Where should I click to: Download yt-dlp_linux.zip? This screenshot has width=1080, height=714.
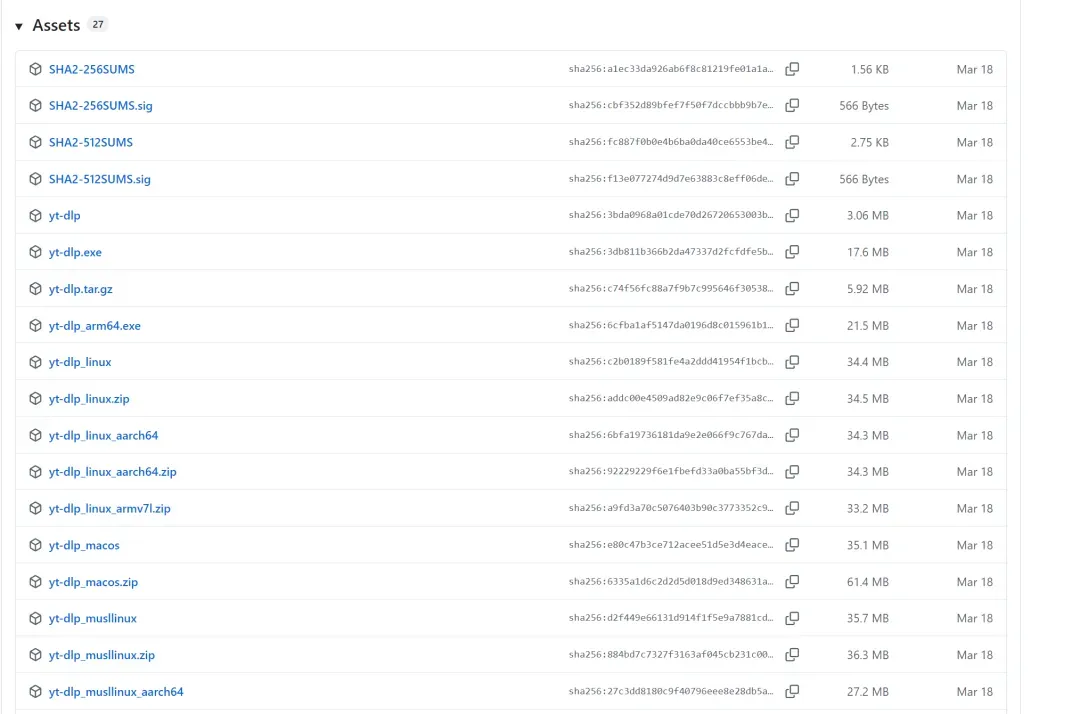(x=89, y=399)
